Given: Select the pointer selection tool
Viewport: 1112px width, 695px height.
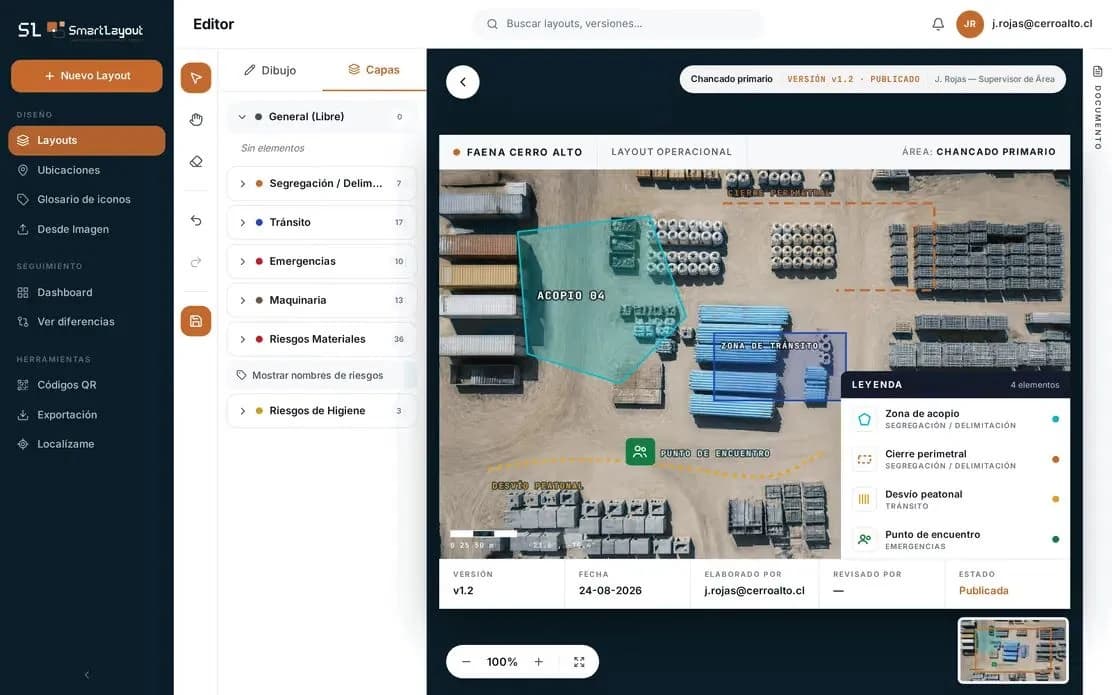Looking at the screenshot, I should (x=196, y=78).
